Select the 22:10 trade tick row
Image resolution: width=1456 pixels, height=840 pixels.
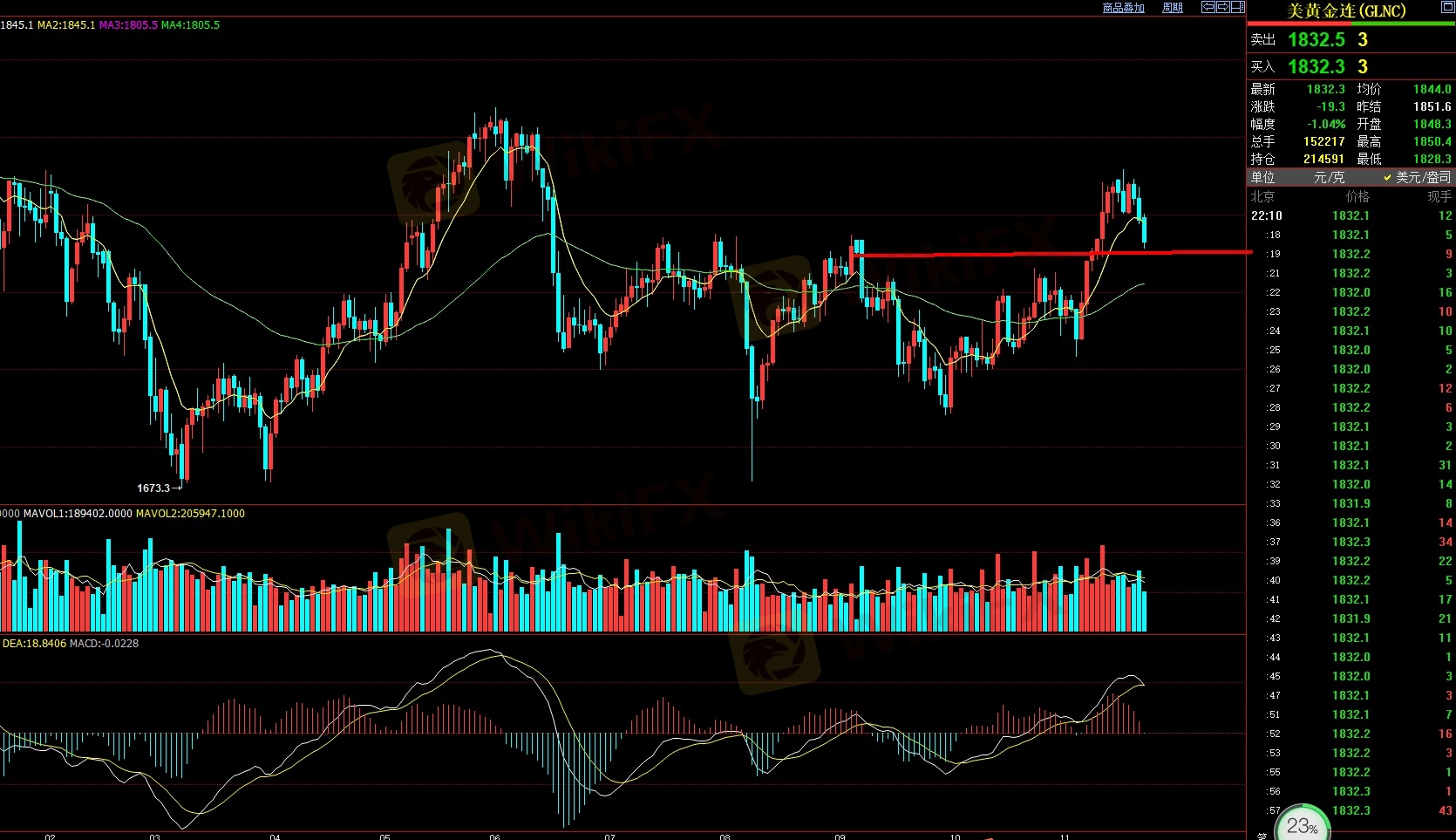coord(1351,215)
